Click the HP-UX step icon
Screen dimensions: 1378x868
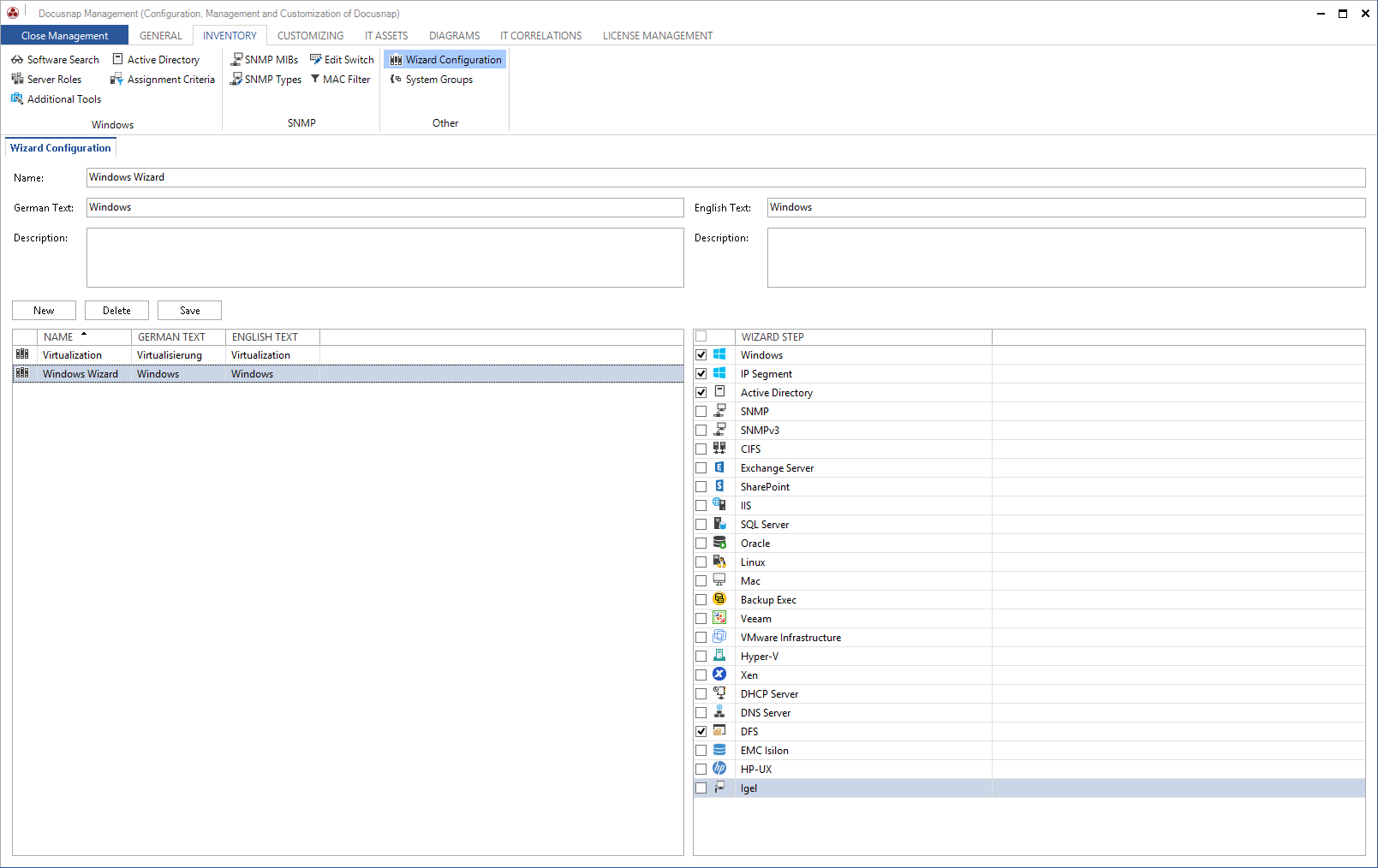pyautogui.click(x=719, y=769)
